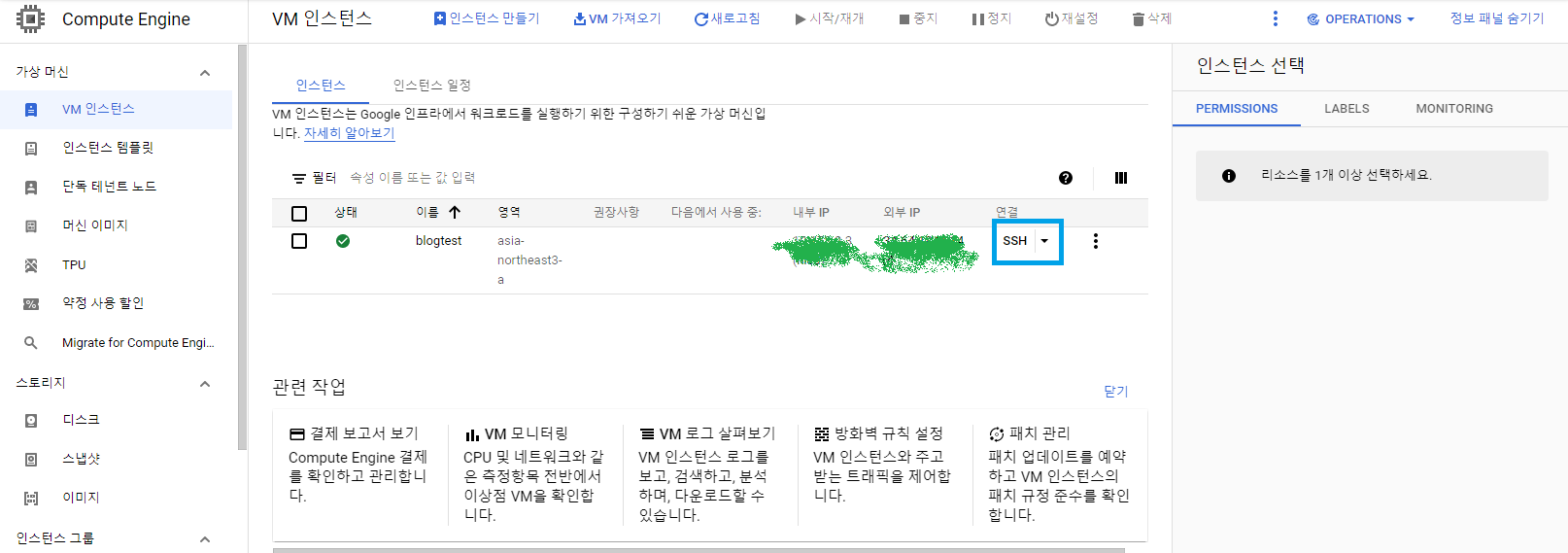Open blogtest row more actions menu
The image size is (1568, 553).
tap(1096, 241)
